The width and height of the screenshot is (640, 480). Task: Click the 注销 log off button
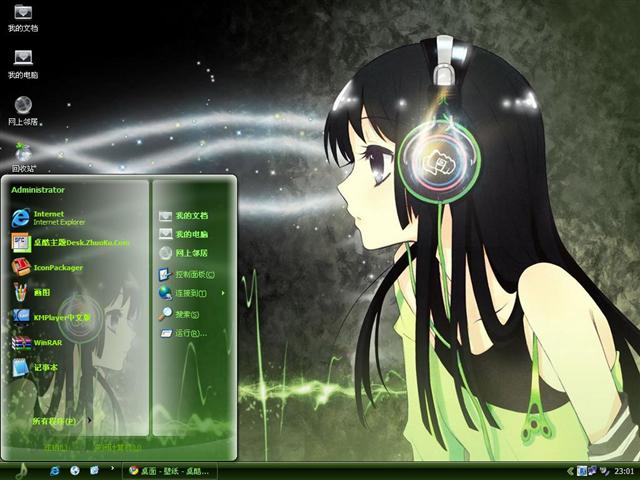pyautogui.click(x=57, y=447)
